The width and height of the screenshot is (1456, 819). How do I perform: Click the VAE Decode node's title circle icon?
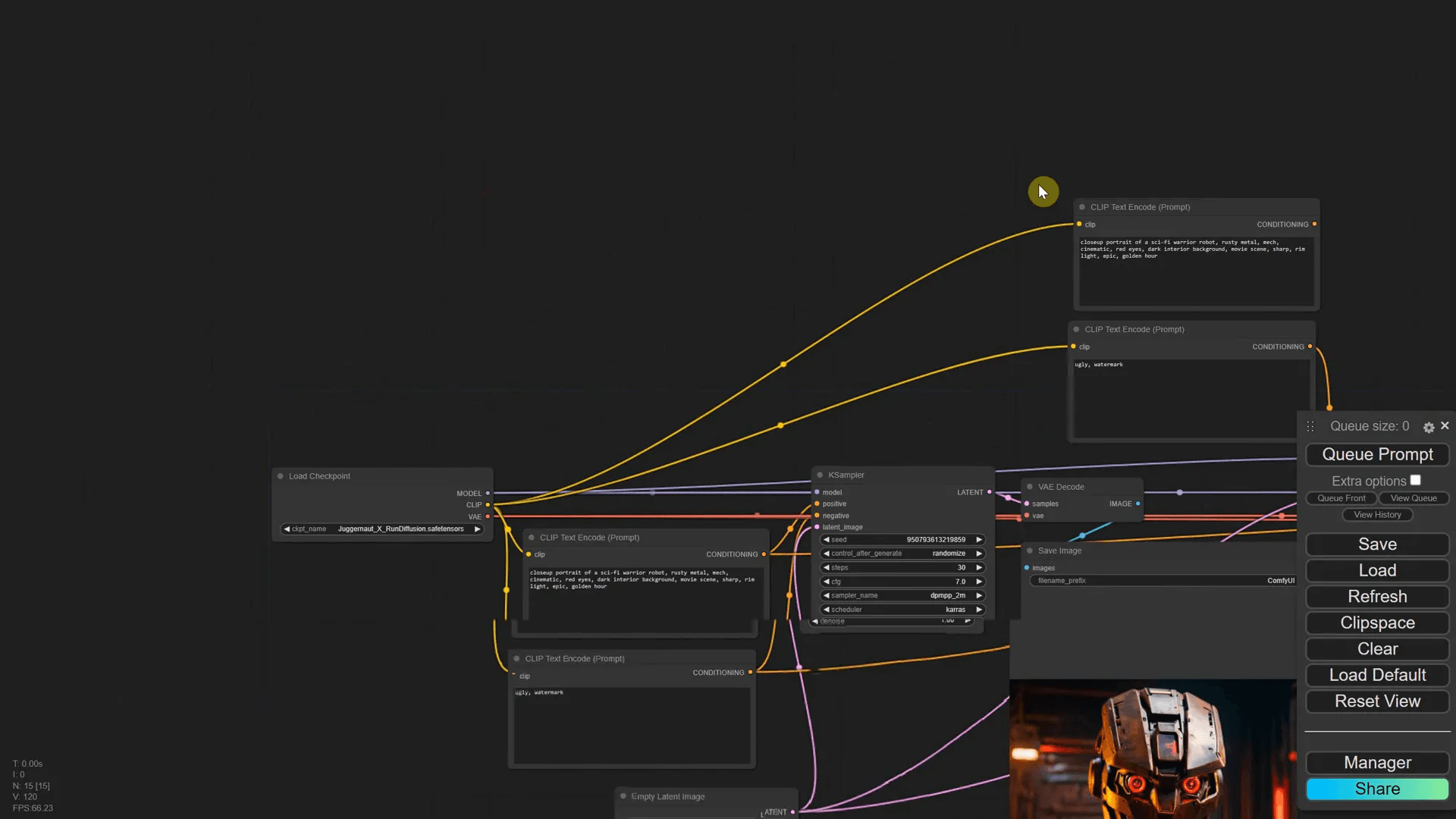click(x=1030, y=487)
